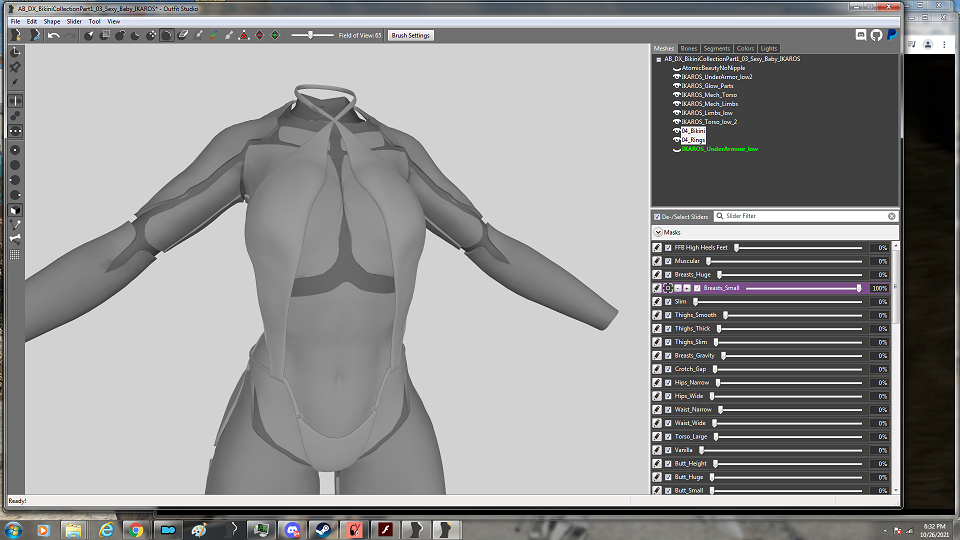The height and width of the screenshot is (540, 960).
Task: Clear the Slider Filter search field
Action: [x=891, y=216]
